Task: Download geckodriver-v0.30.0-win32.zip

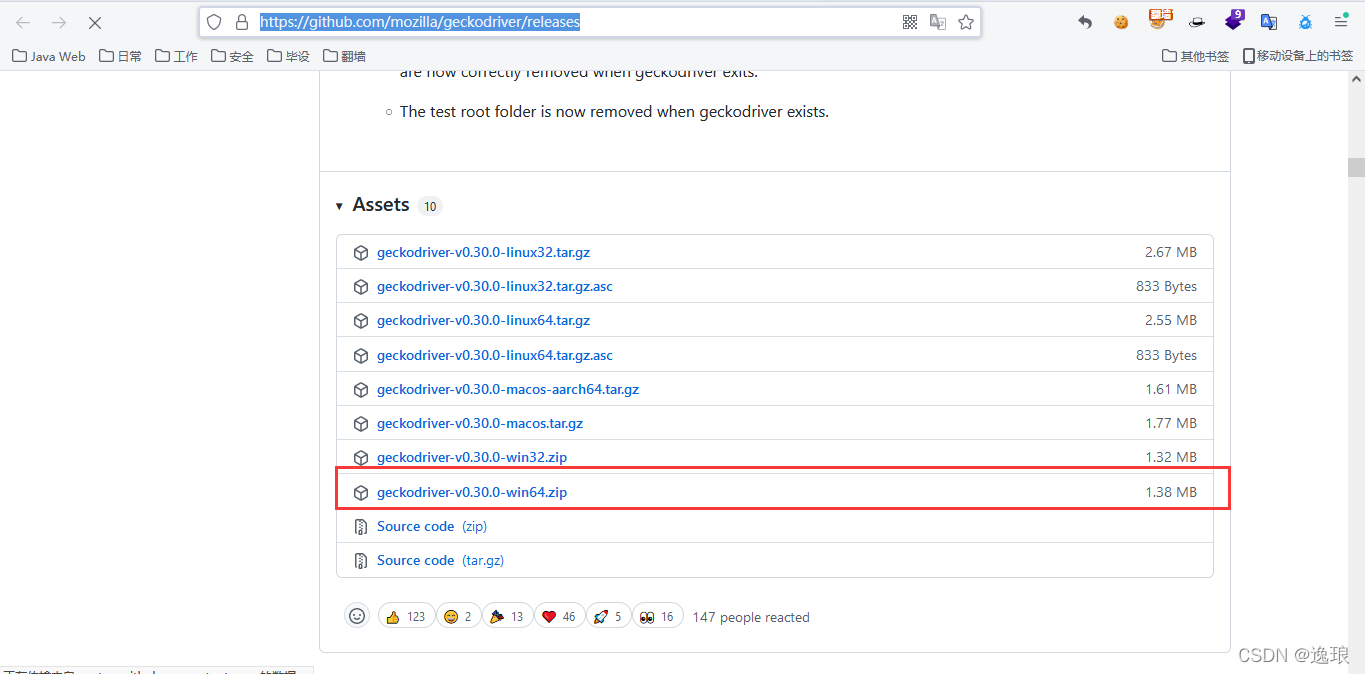Action: point(472,458)
